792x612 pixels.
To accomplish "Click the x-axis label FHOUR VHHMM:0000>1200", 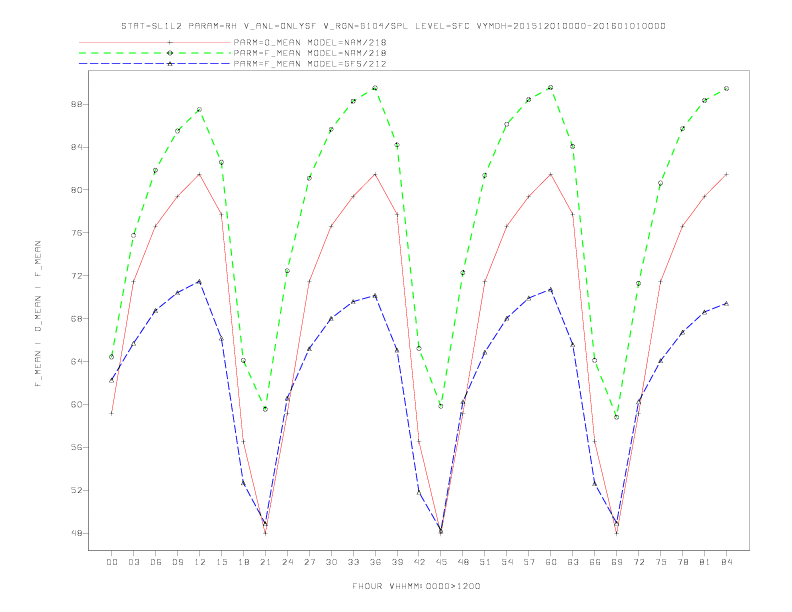I will (416, 586).
